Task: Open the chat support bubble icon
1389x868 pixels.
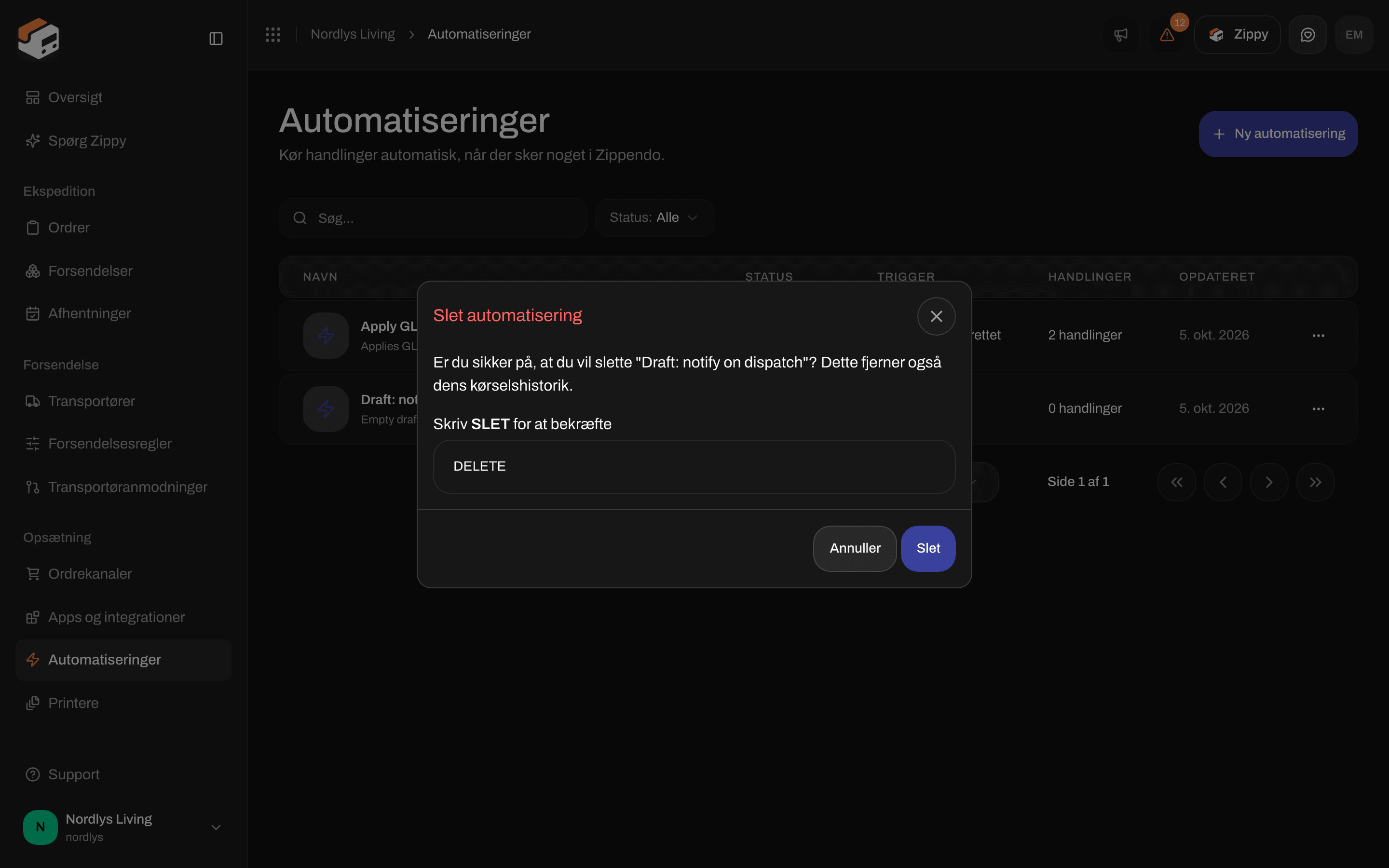Action: coord(1307,35)
